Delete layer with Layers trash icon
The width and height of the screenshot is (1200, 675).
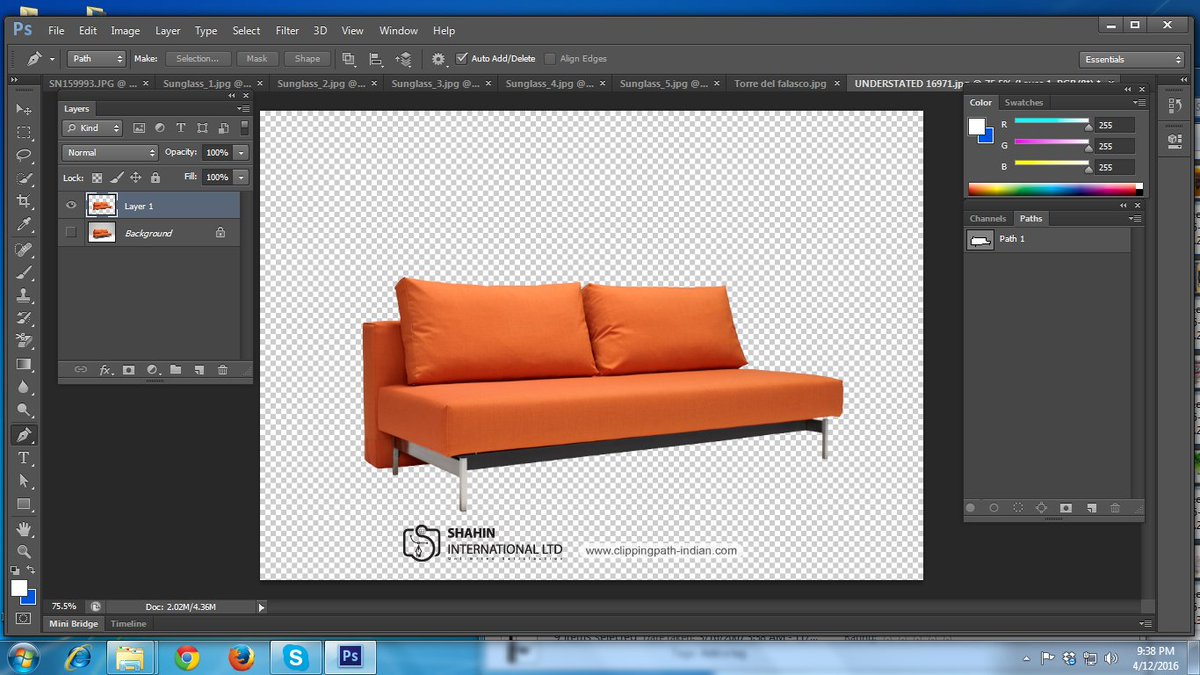click(222, 370)
